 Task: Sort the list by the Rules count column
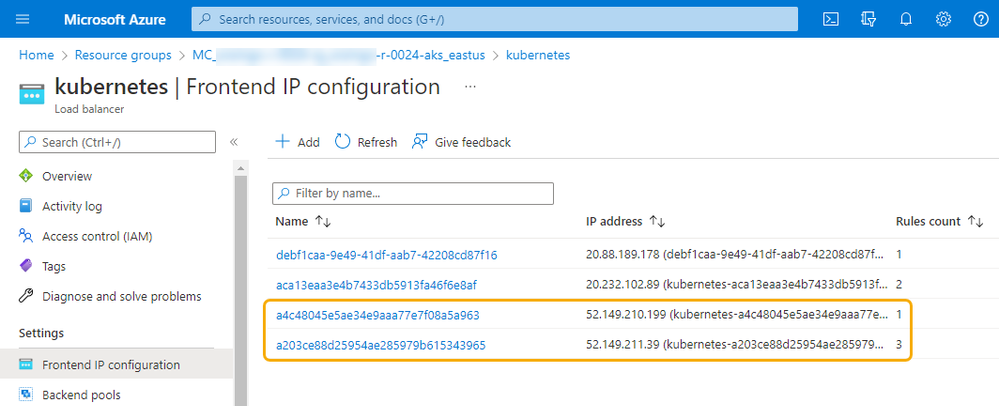(x=975, y=221)
